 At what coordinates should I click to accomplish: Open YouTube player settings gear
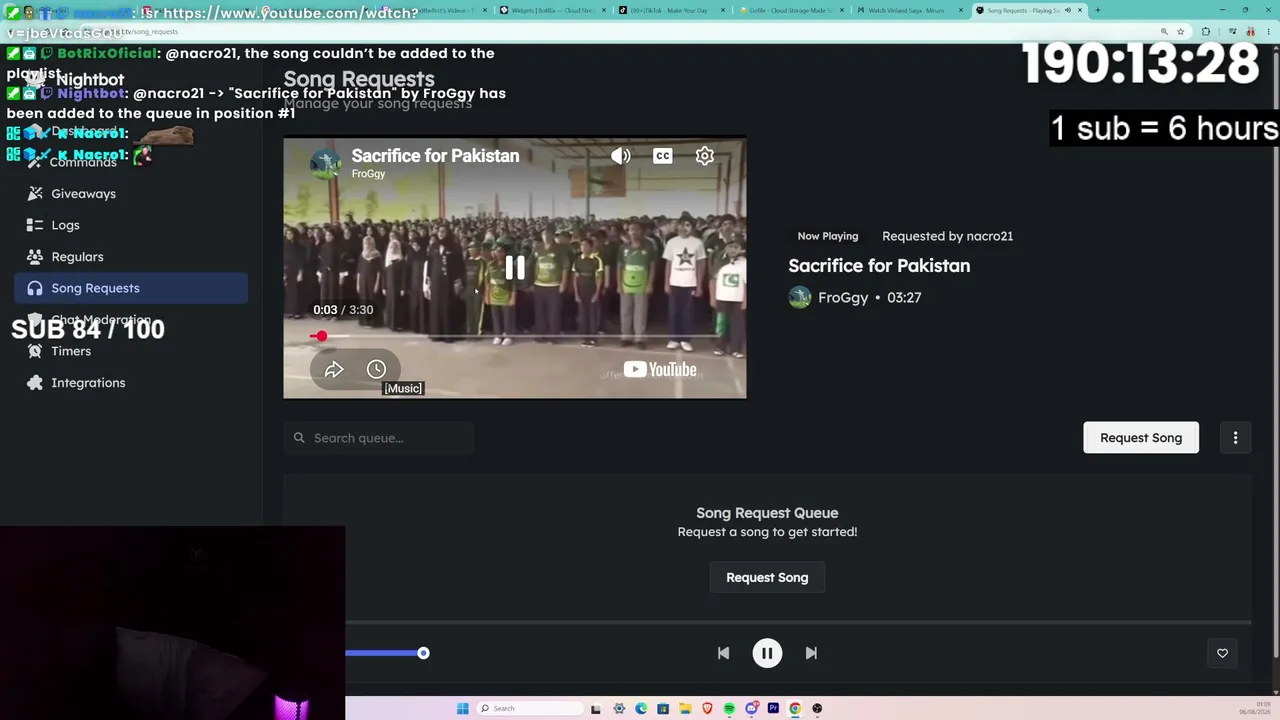(x=705, y=156)
